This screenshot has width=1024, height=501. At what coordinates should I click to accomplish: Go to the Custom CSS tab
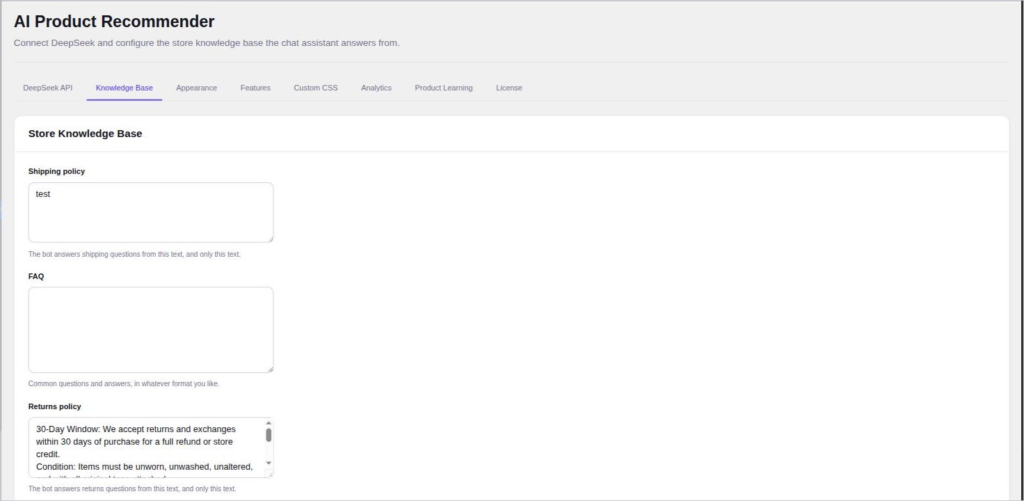pyautogui.click(x=315, y=88)
